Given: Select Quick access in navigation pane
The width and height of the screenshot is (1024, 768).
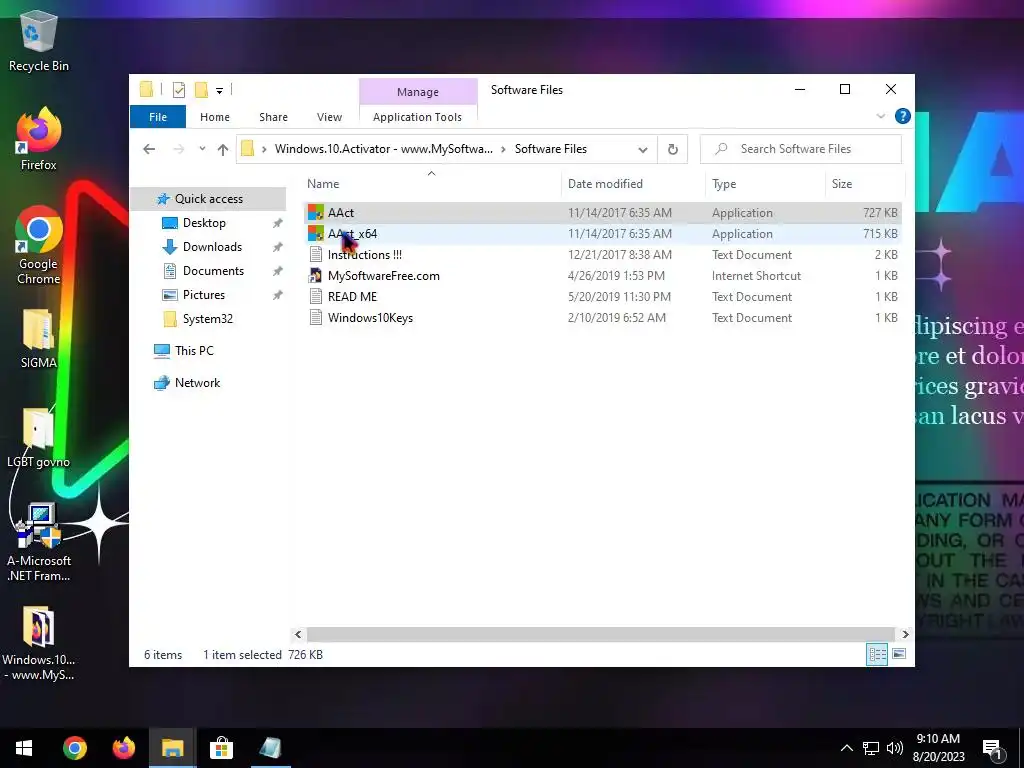Looking at the screenshot, I should point(208,199).
